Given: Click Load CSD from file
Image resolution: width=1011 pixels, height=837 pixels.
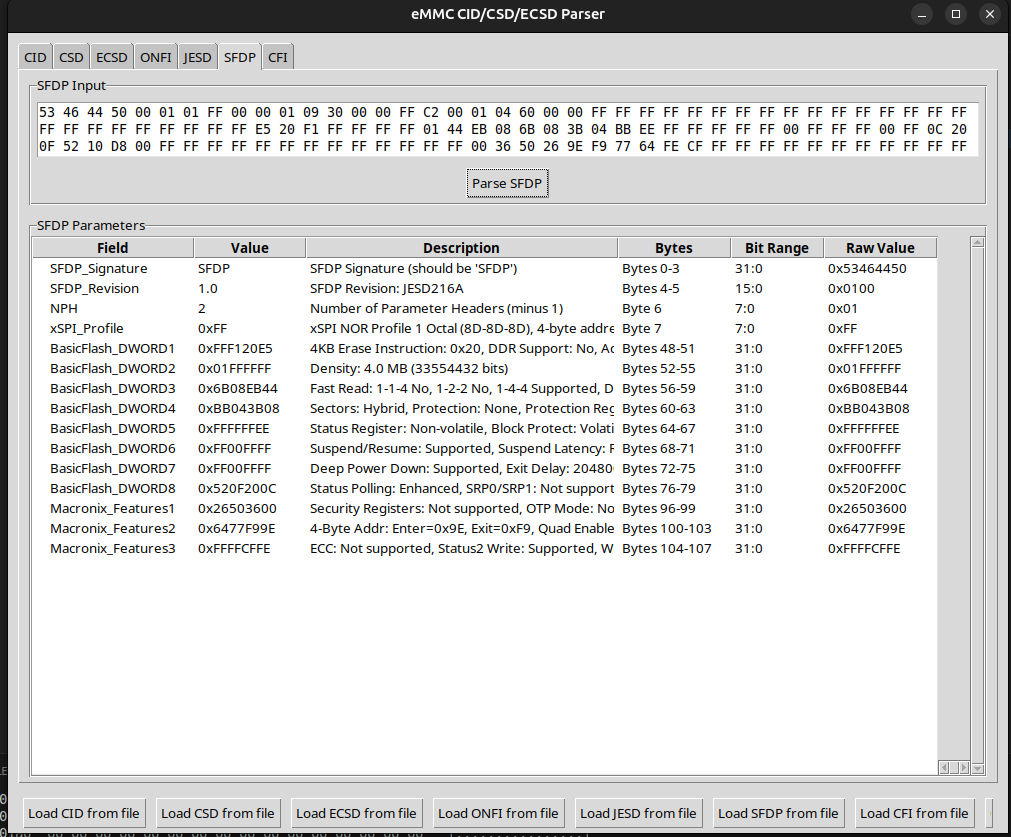Looking at the screenshot, I should 217,813.
